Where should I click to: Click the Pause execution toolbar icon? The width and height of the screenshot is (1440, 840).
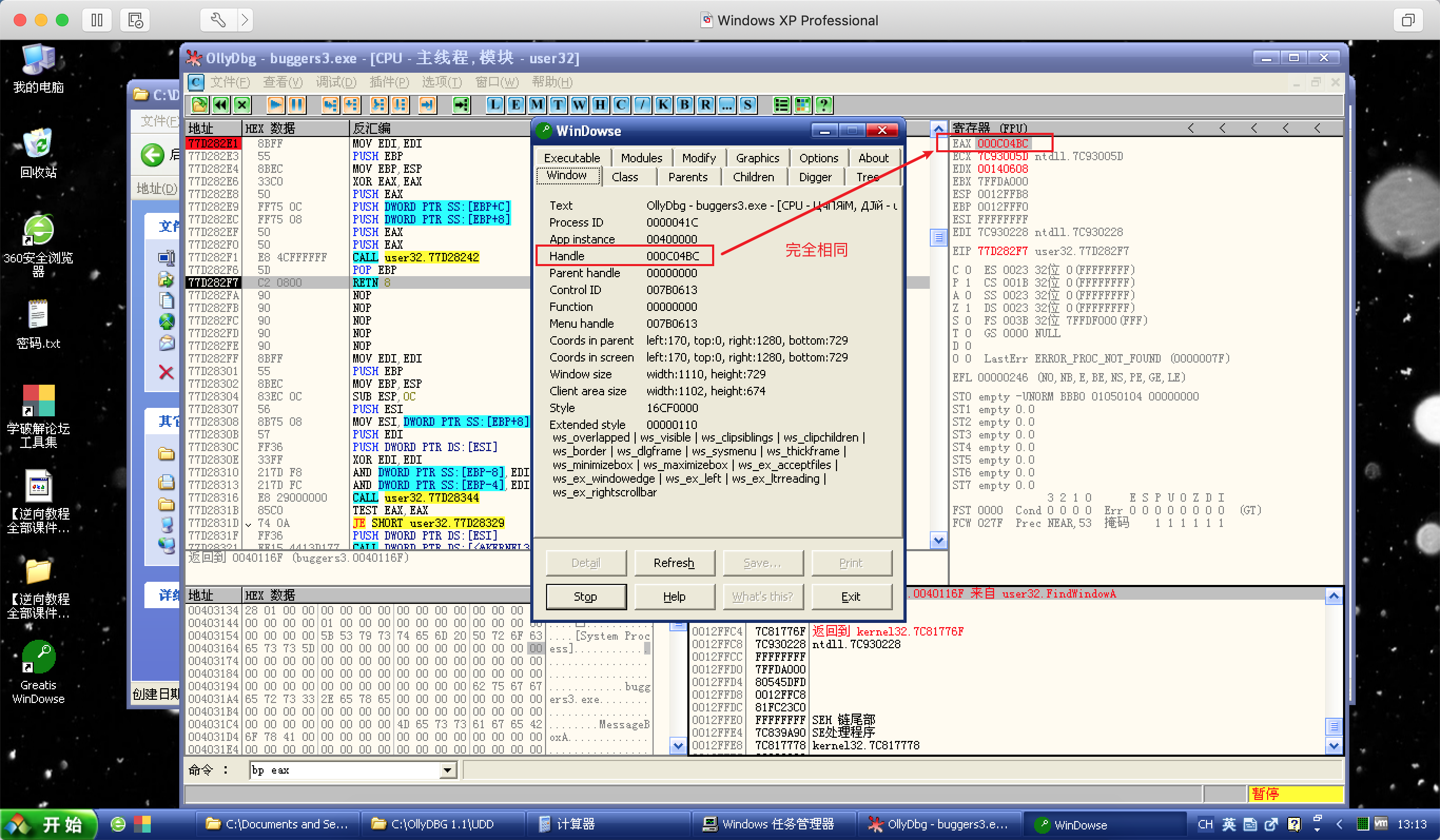297,104
